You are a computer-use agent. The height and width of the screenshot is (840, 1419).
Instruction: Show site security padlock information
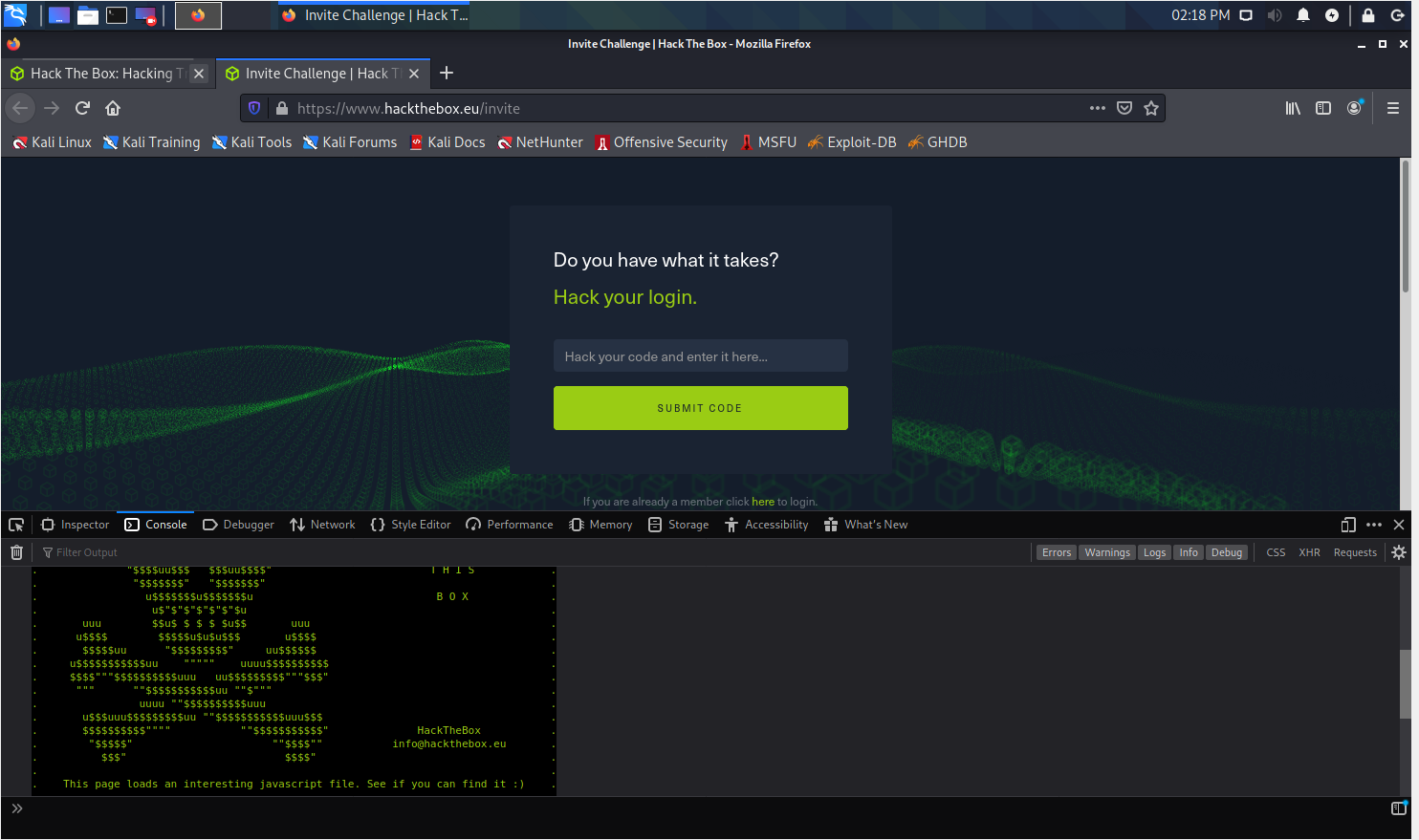pos(281,108)
